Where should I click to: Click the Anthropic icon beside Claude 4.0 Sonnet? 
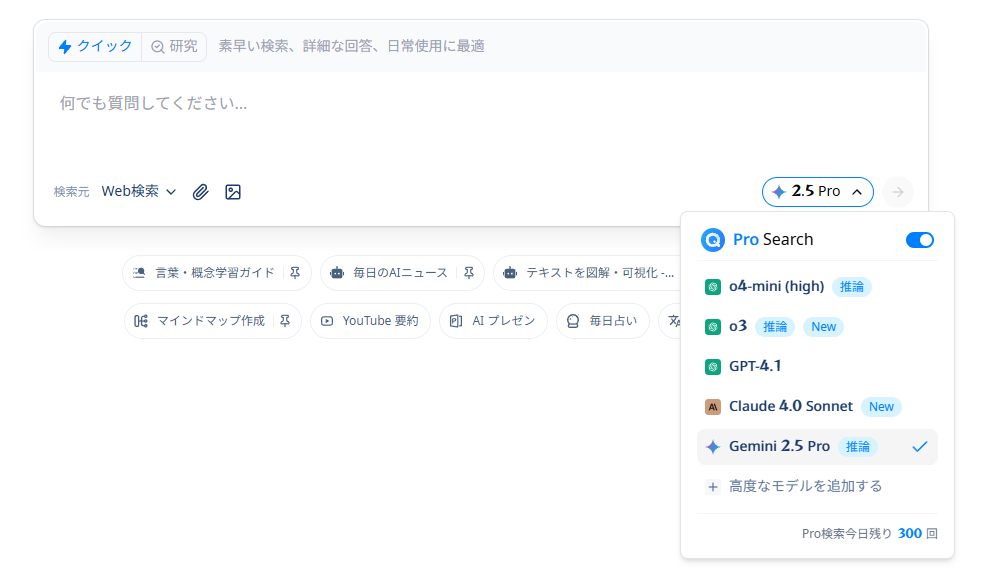(x=713, y=407)
